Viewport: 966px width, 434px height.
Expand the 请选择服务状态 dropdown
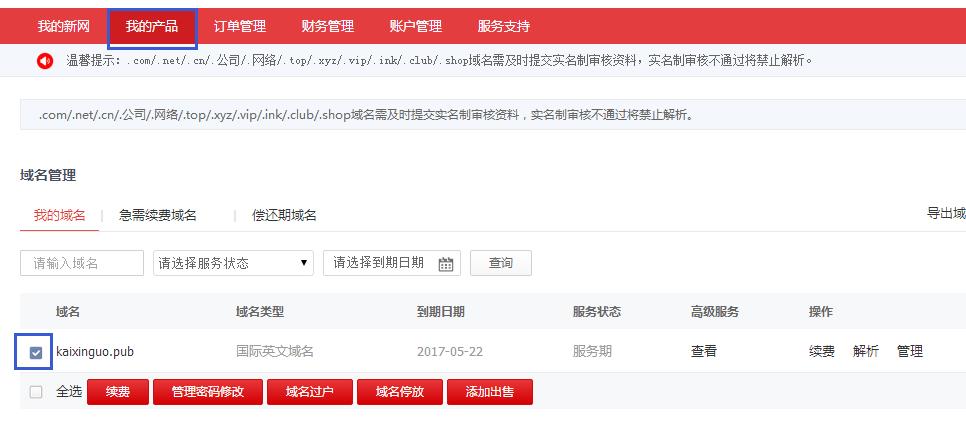tap(233, 263)
